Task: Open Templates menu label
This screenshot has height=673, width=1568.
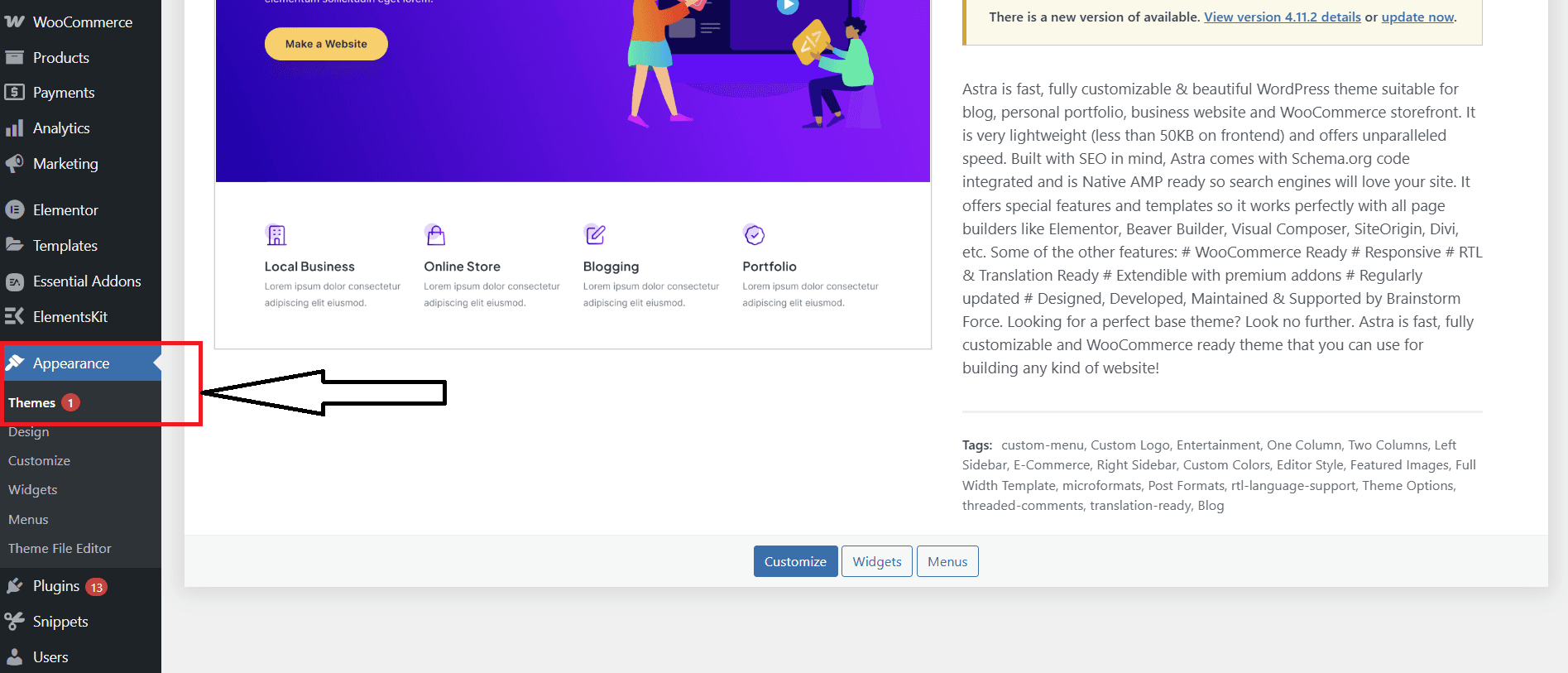Action: coord(65,246)
